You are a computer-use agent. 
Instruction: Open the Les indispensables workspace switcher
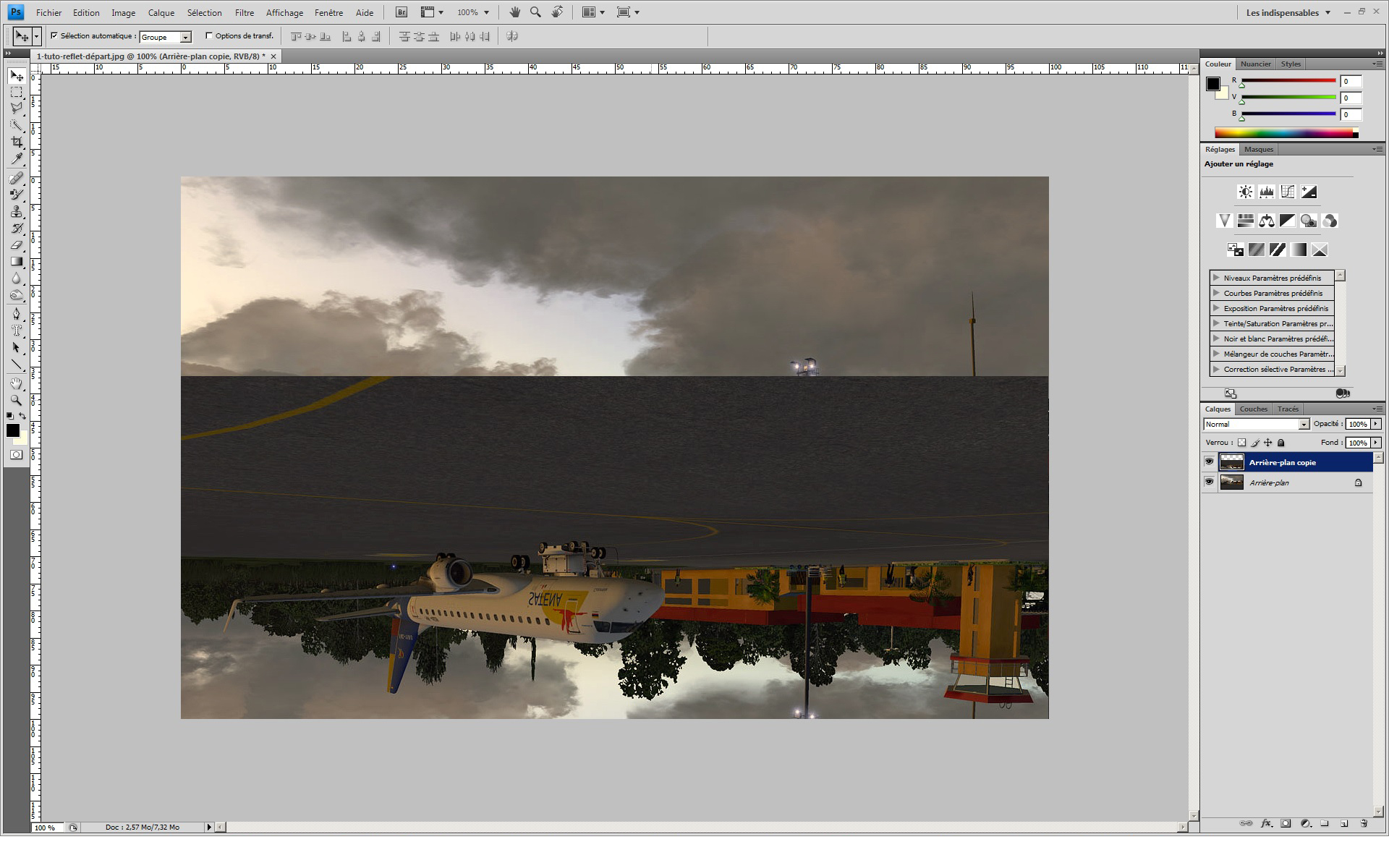[1288, 12]
